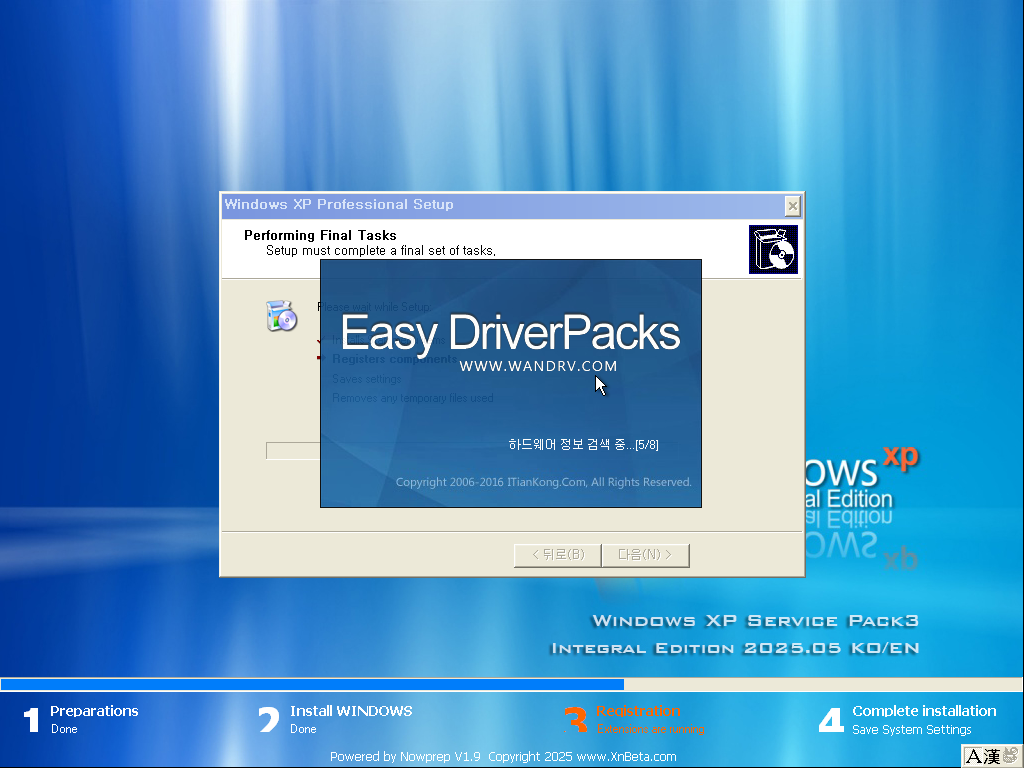Click the hardware search status text 5/8

(x=583, y=445)
